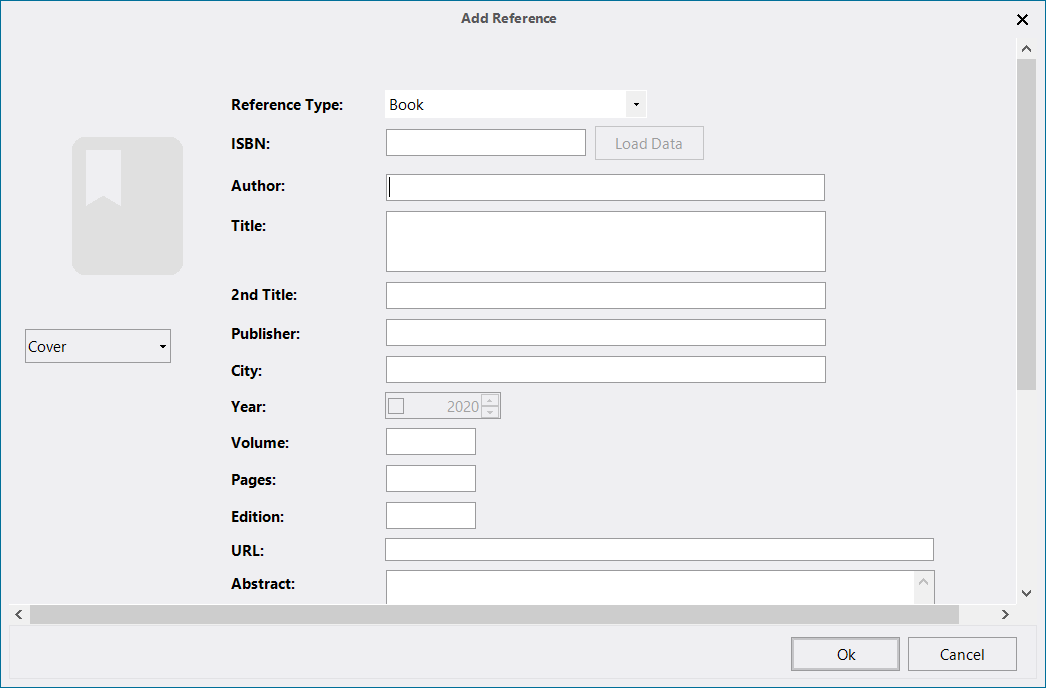The height and width of the screenshot is (688, 1046).
Task: Click the book cover placeholder icon
Action: point(127,205)
